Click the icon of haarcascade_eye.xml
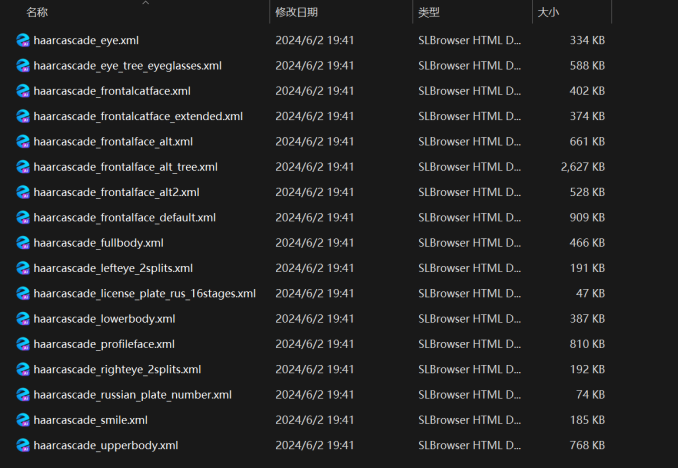The height and width of the screenshot is (469, 679). point(23,40)
